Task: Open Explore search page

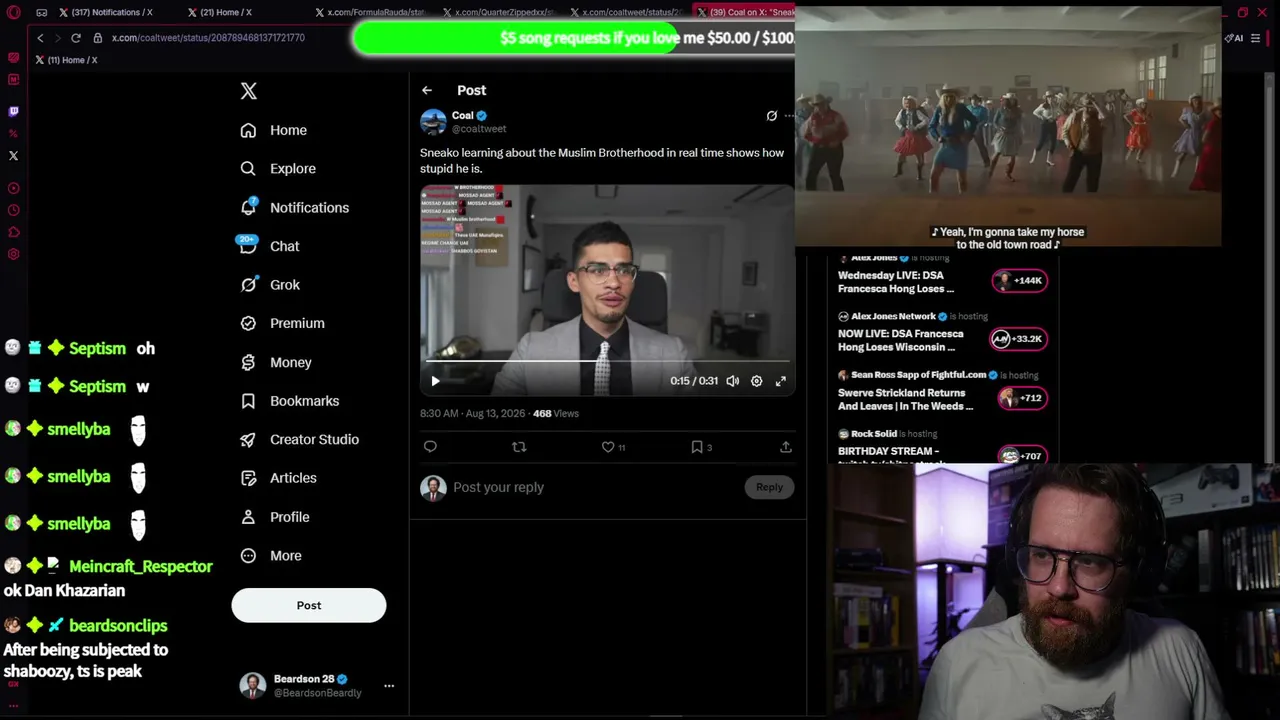Action: point(278,169)
